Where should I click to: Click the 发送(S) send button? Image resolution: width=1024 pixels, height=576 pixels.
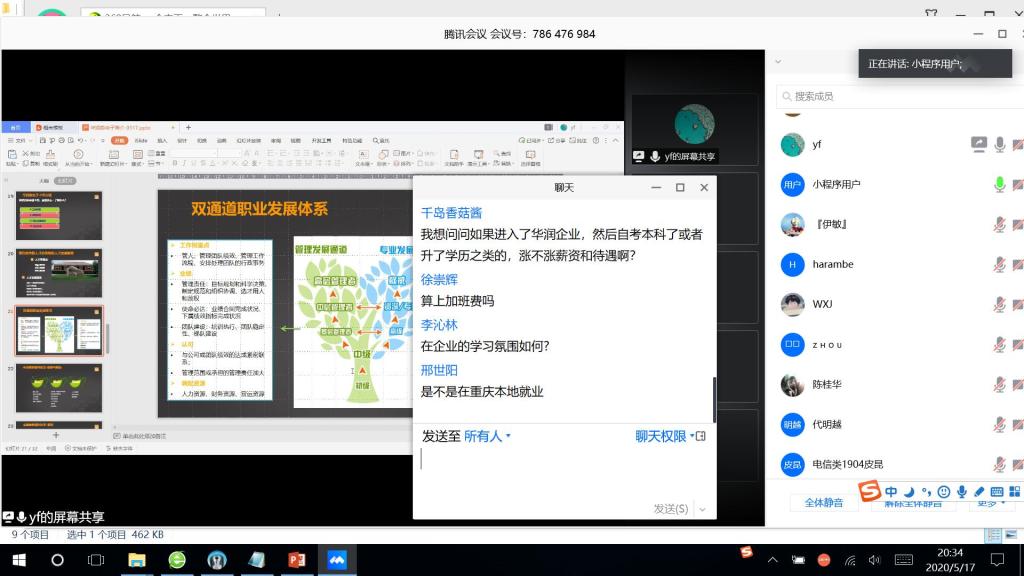[671, 509]
